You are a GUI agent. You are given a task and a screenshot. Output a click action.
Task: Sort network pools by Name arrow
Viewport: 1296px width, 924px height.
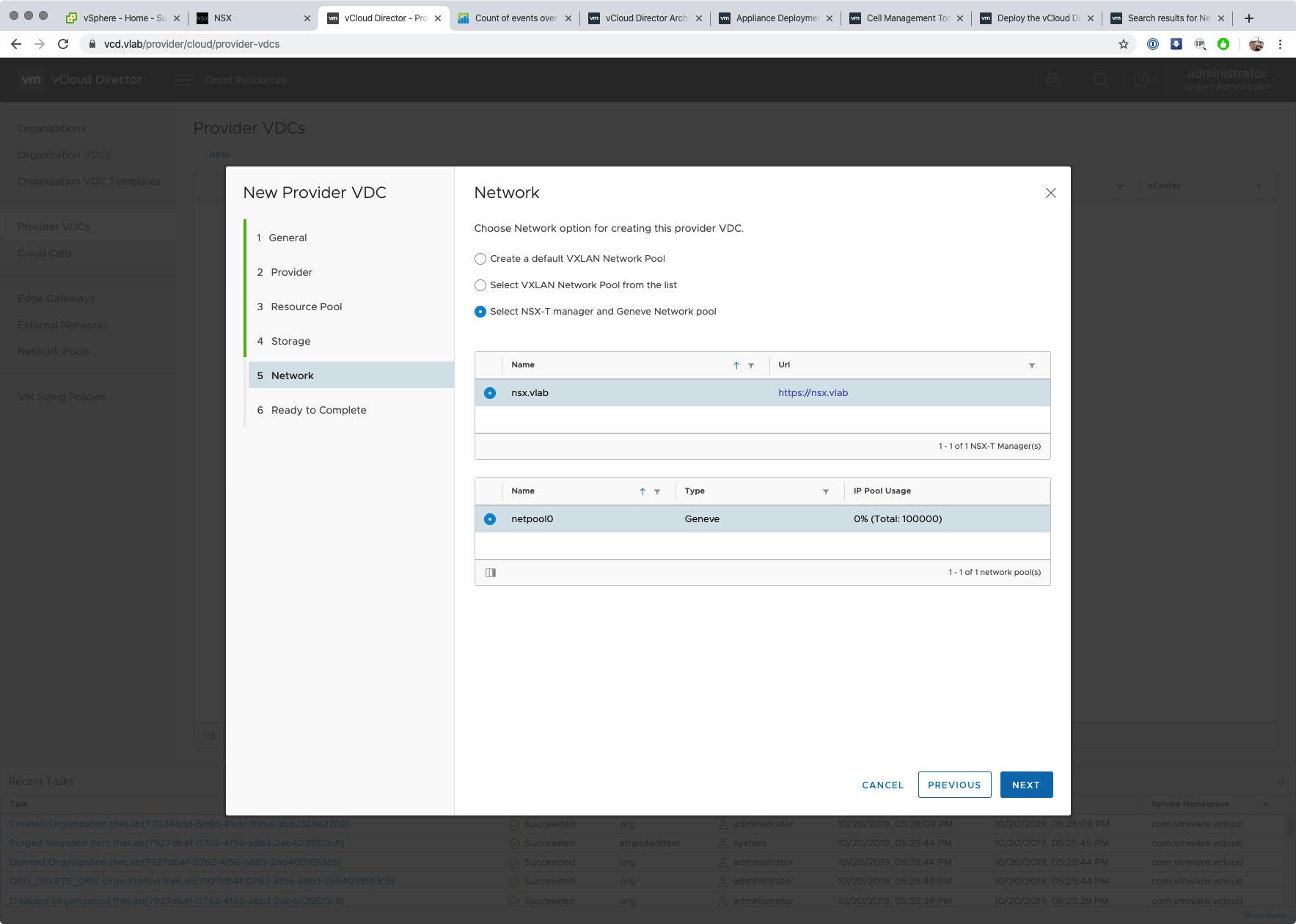[642, 491]
